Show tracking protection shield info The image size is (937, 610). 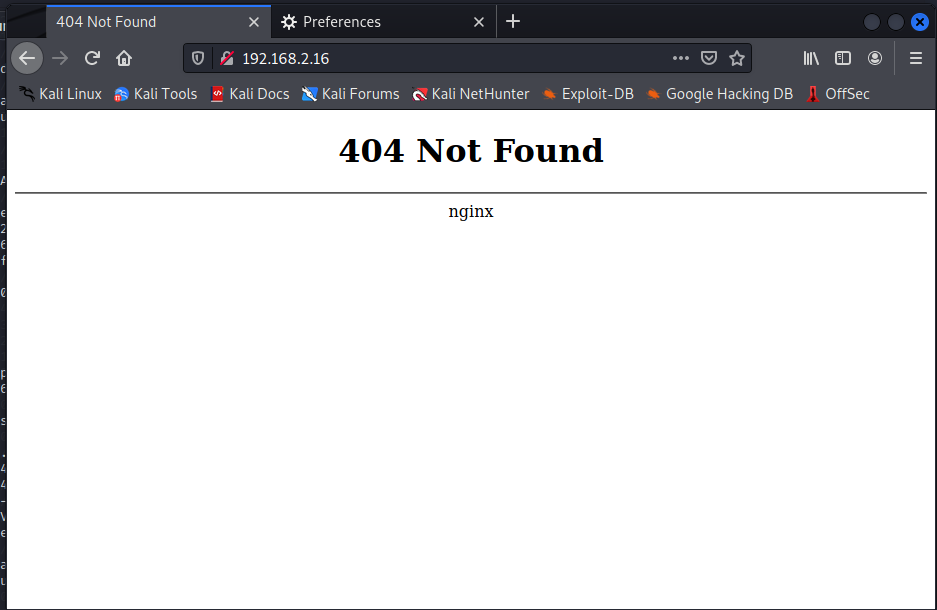[x=198, y=58]
